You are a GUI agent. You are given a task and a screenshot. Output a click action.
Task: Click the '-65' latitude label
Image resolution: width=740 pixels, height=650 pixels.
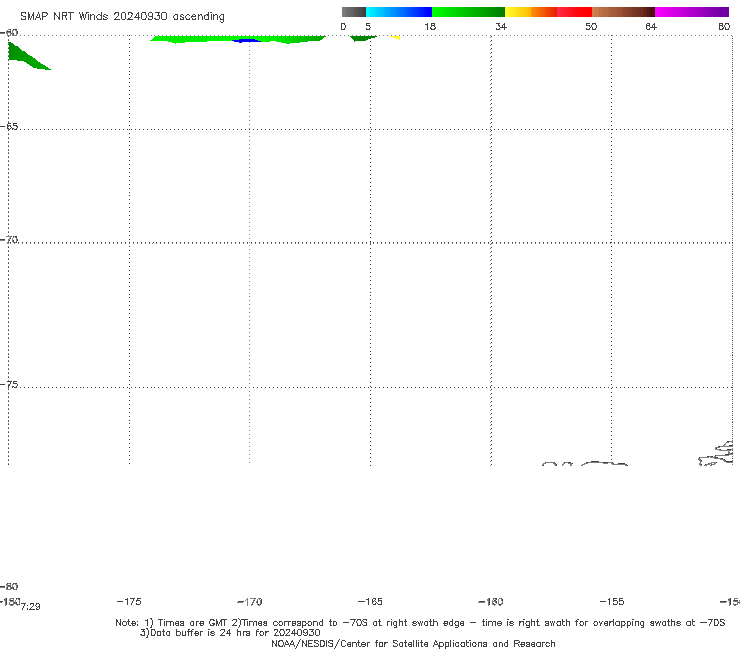[x=9, y=127]
